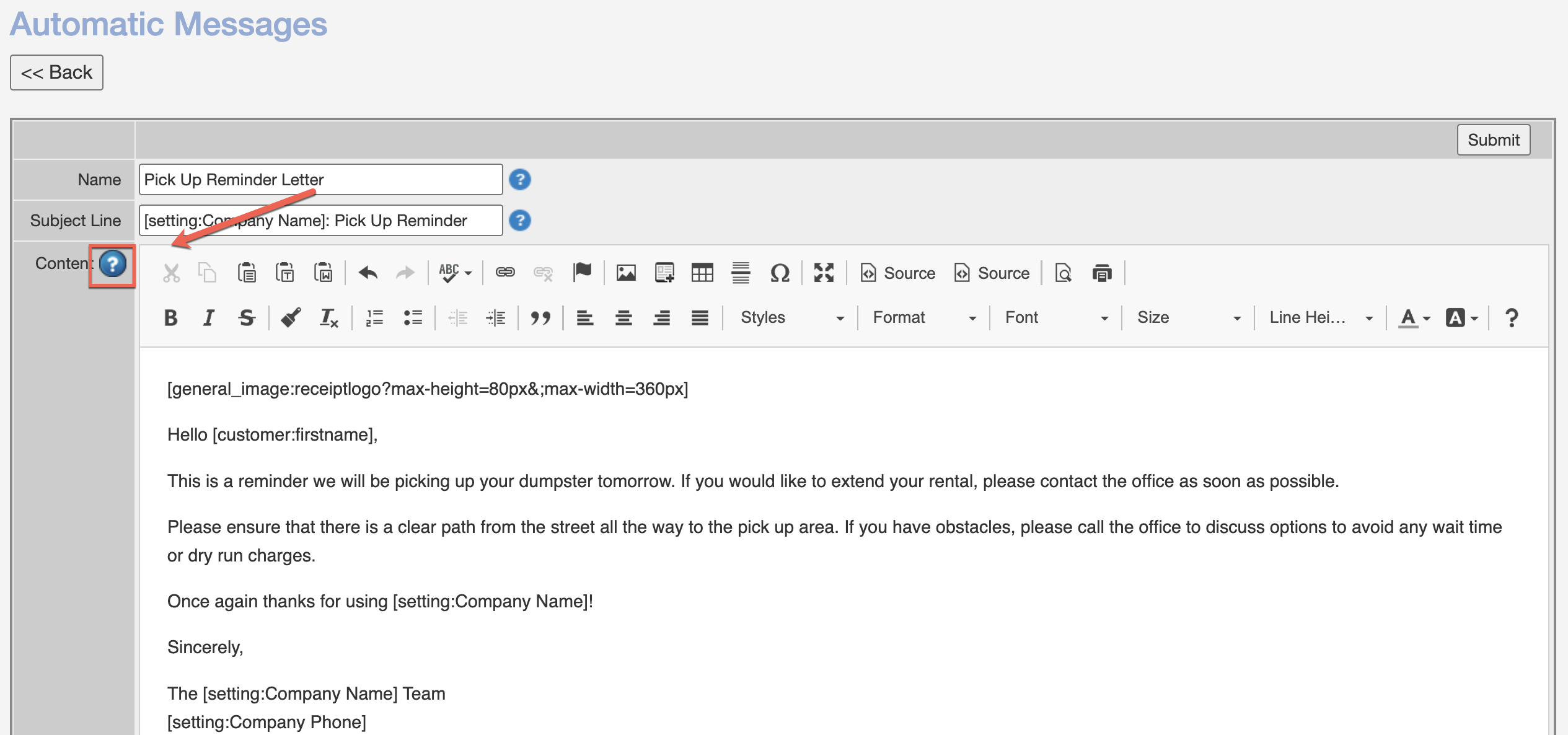Screen dimensions: 1568x735
Task: Click the Anchor flag icon
Action: tap(582, 272)
